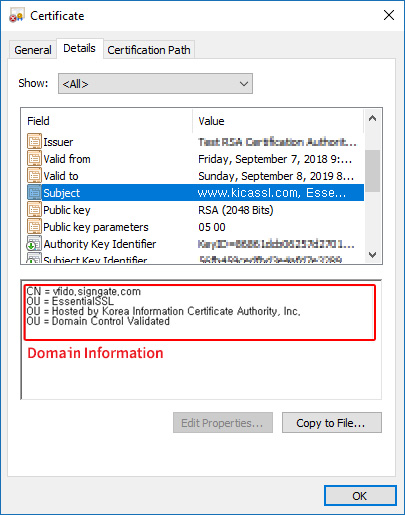This screenshot has width=405, height=515.
Task: Click the Subject field icon
Action: pos(34,193)
